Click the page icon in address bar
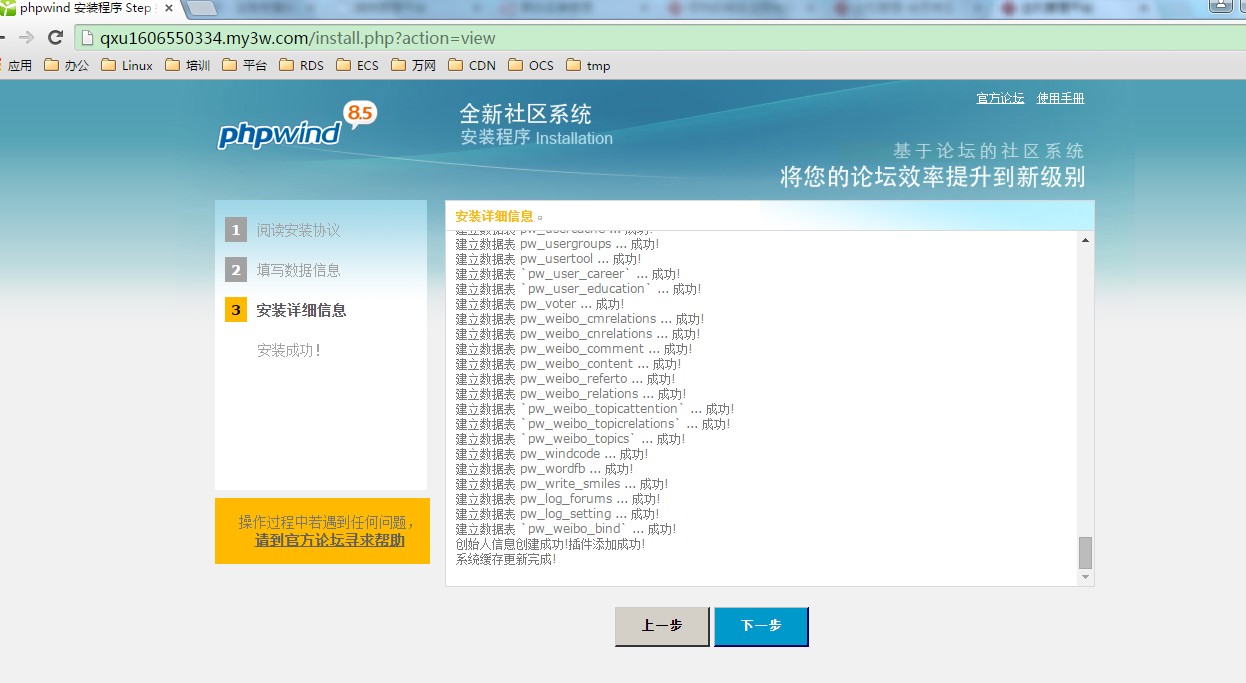The width and height of the screenshot is (1246, 683). tap(87, 38)
